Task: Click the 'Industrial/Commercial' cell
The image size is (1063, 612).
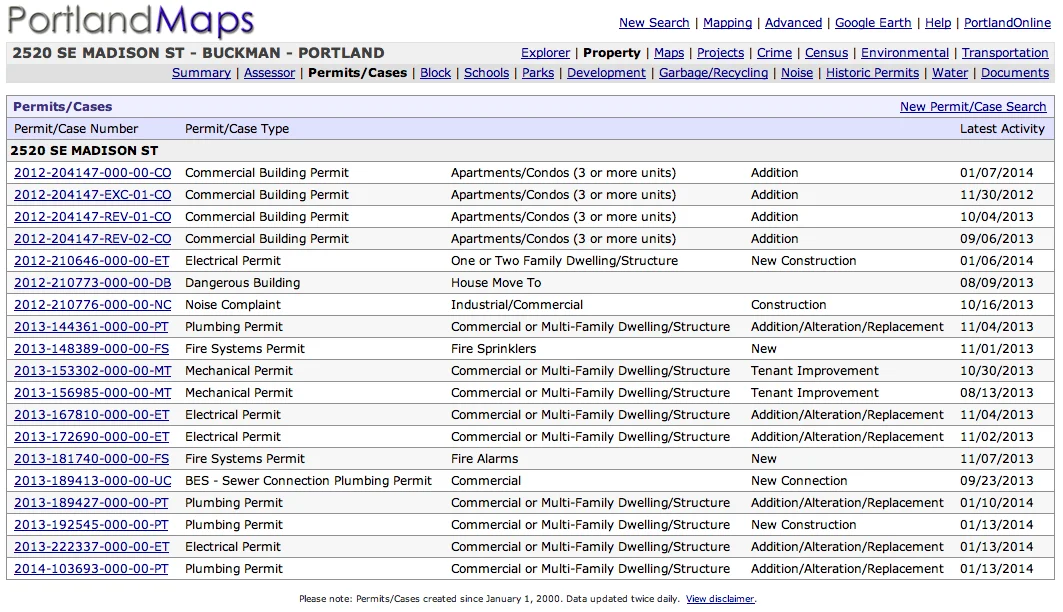Action: [517, 305]
